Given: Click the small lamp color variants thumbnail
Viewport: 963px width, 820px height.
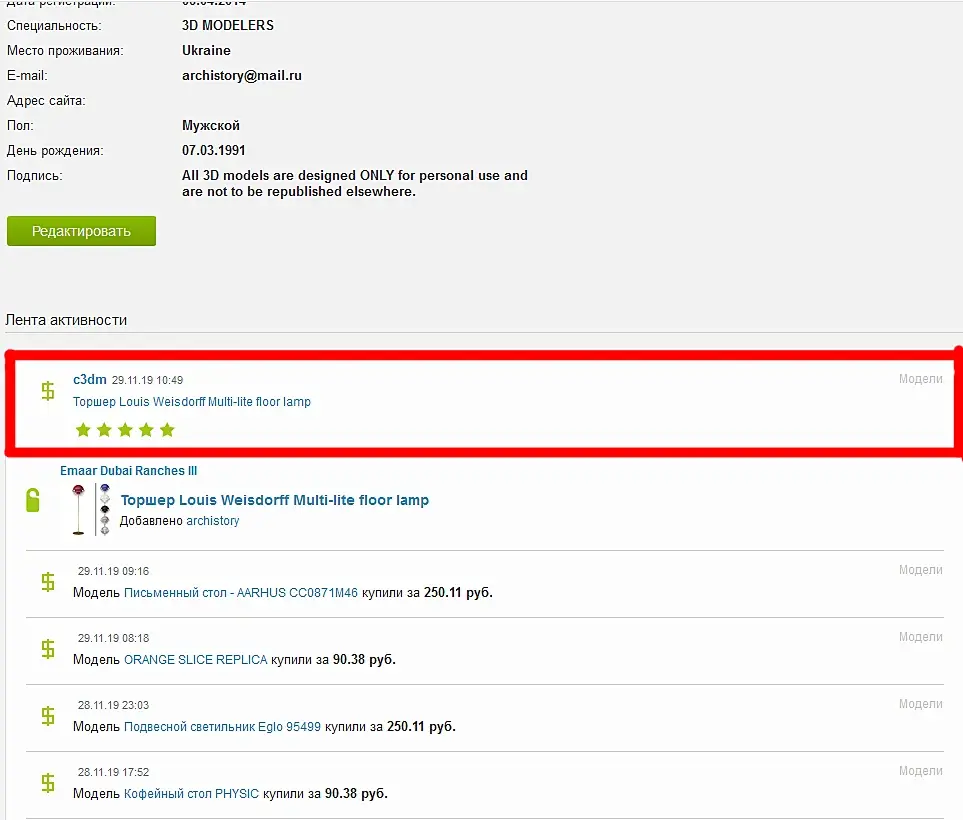Looking at the screenshot, I should 104,510.
